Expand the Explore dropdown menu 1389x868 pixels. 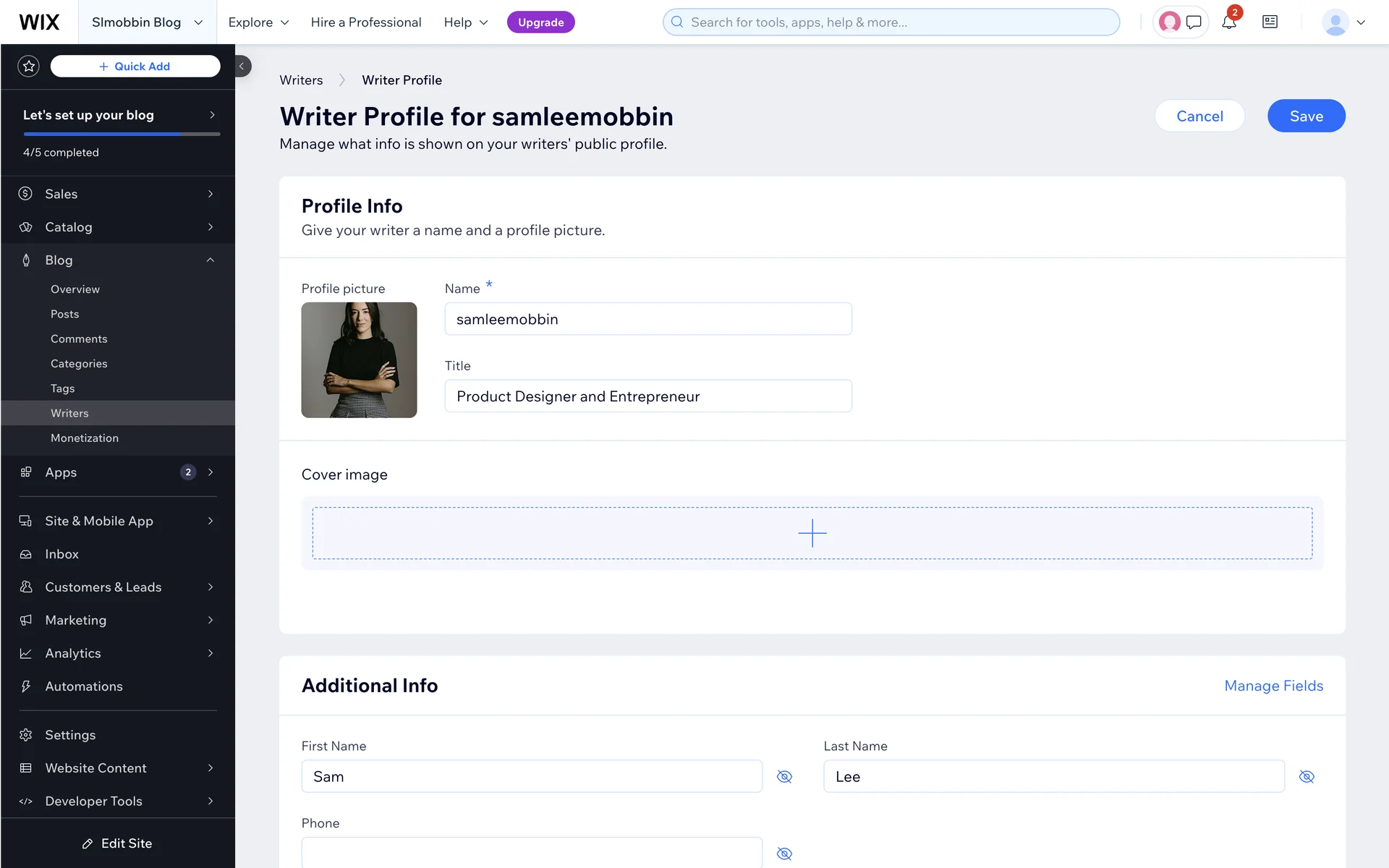[258, 22]
